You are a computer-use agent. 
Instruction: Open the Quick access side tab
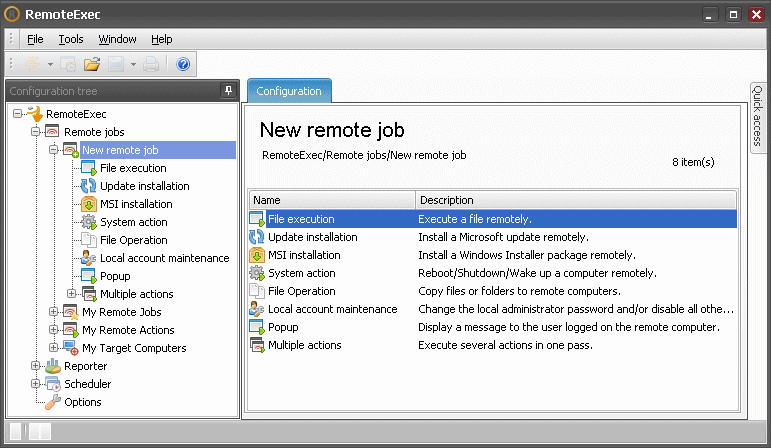tap(758, 117)
